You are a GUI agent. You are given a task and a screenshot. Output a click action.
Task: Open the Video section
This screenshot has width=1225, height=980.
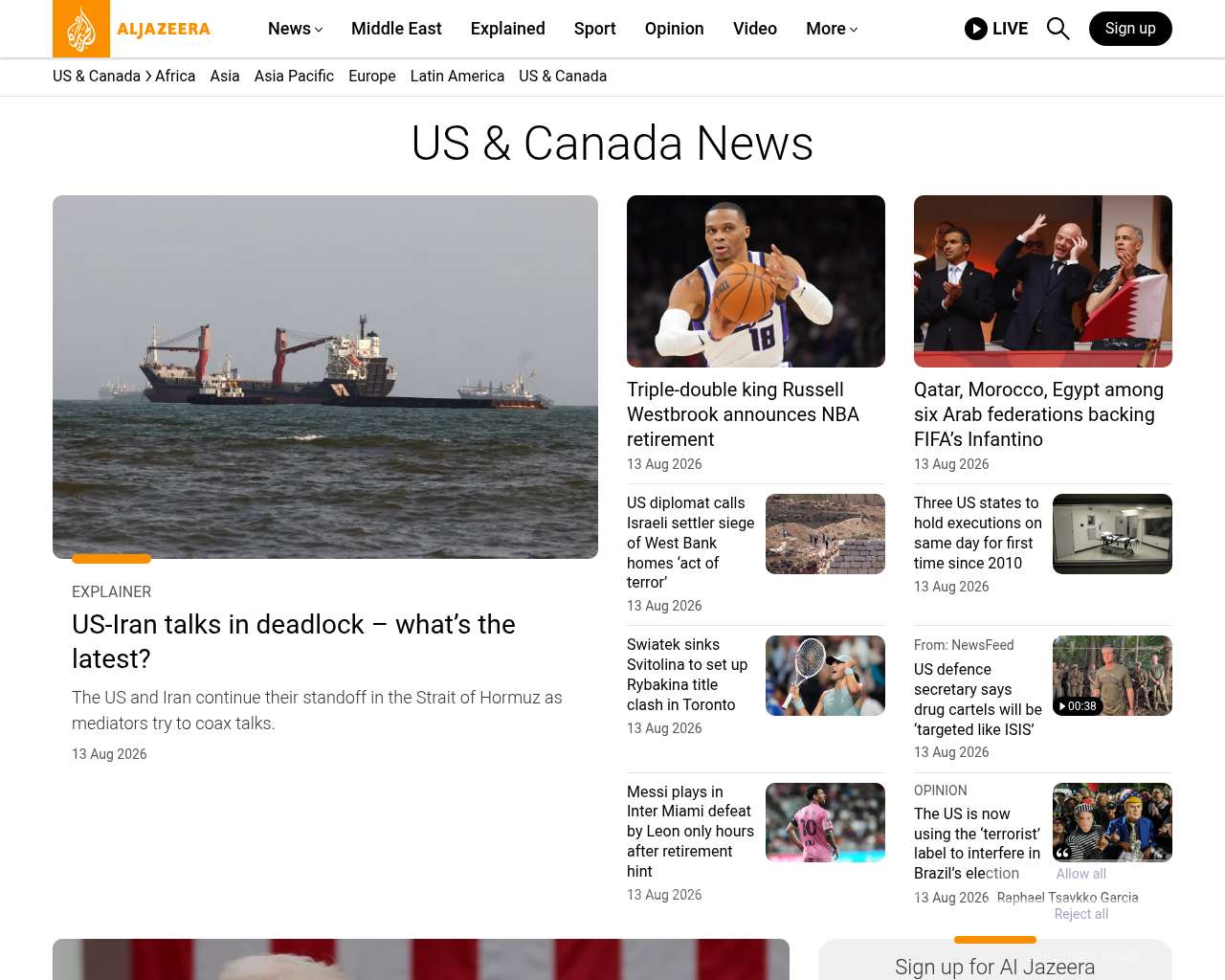point(755,29)
